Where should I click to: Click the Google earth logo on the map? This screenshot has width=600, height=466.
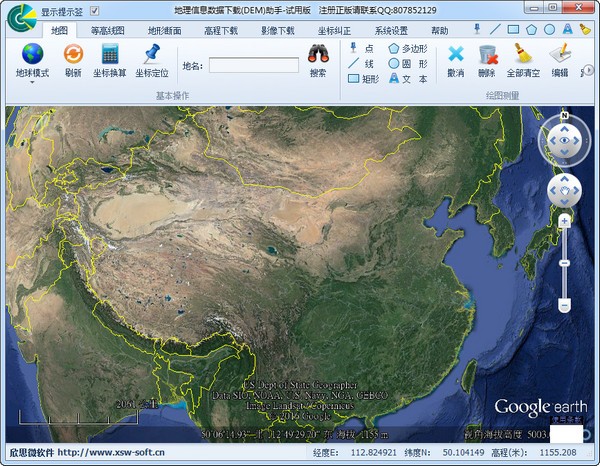coord(541,407)
